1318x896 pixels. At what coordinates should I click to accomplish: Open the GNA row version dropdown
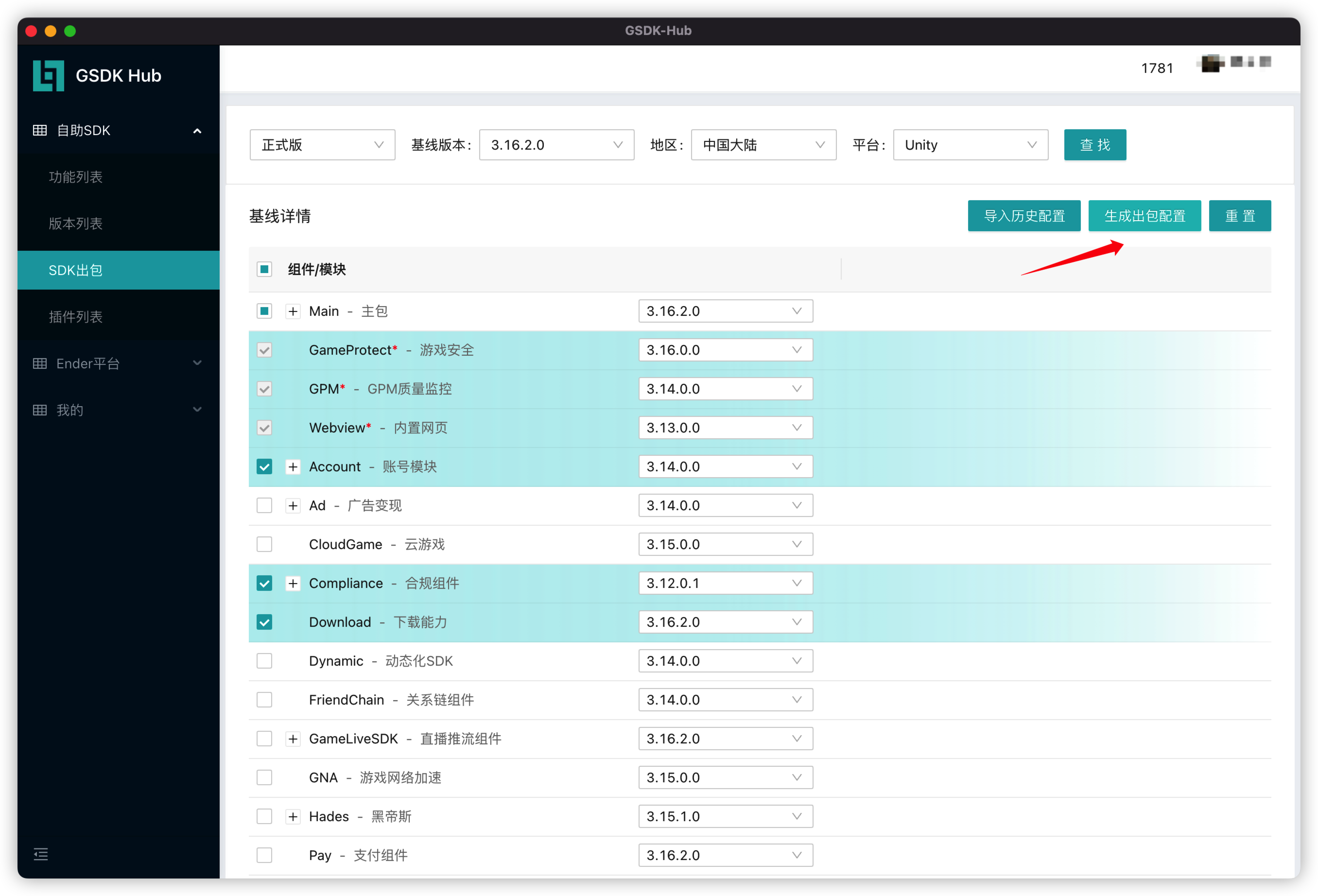coord(725,777)
